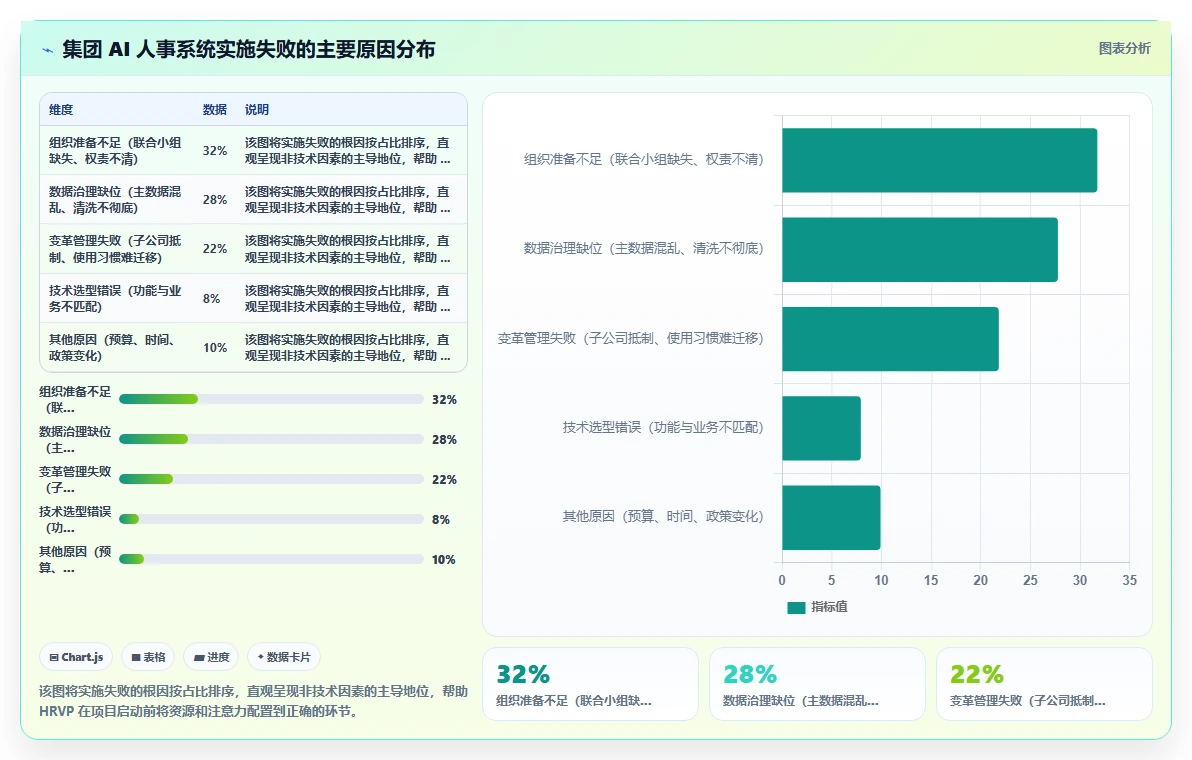This screenshot has width=1192, height=760.
Task: Select the 数据卡片 tag chip
Action: [x=284, y=657]
